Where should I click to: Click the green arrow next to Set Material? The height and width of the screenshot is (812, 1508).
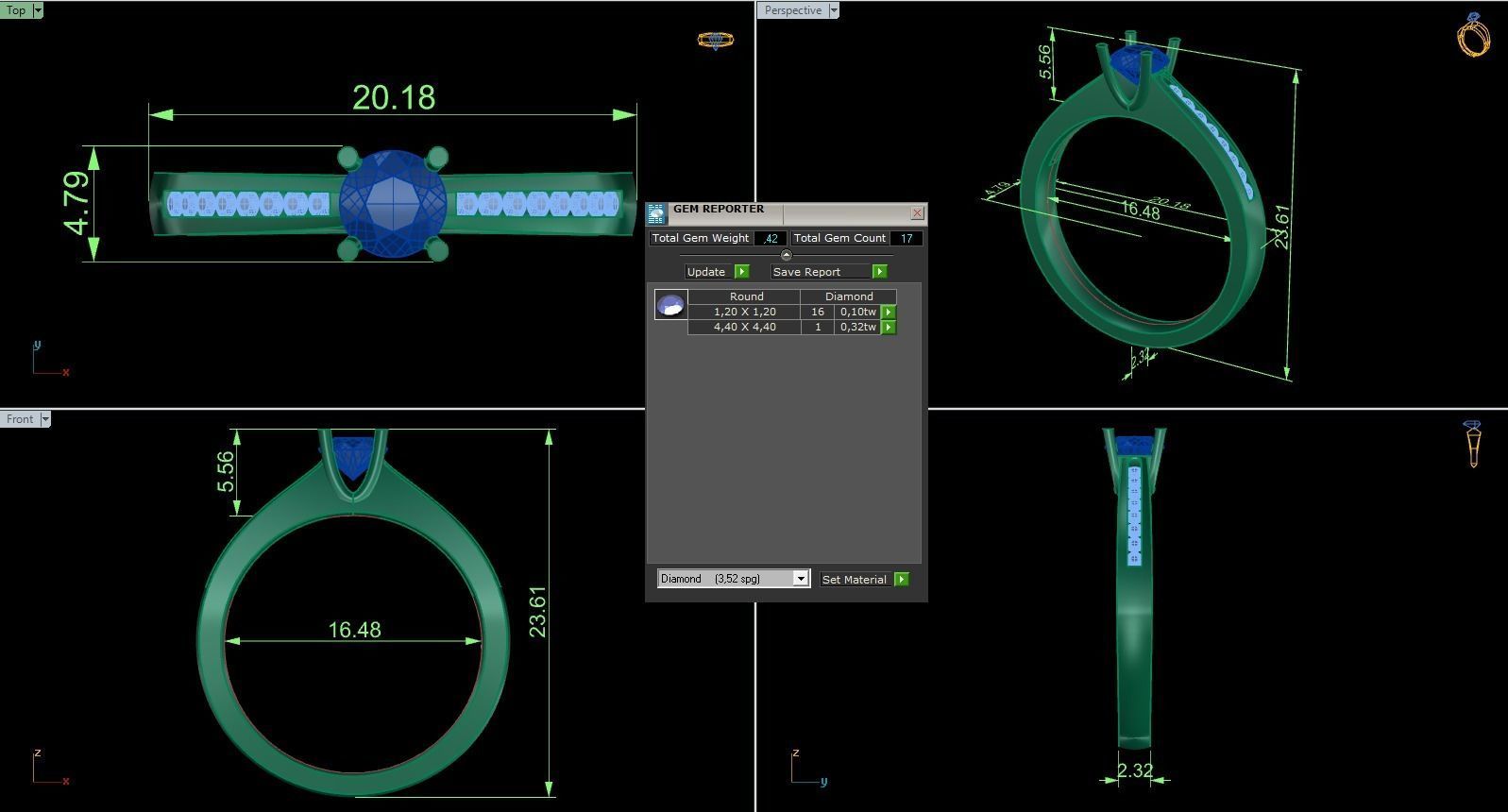click(x=902, y=580)
